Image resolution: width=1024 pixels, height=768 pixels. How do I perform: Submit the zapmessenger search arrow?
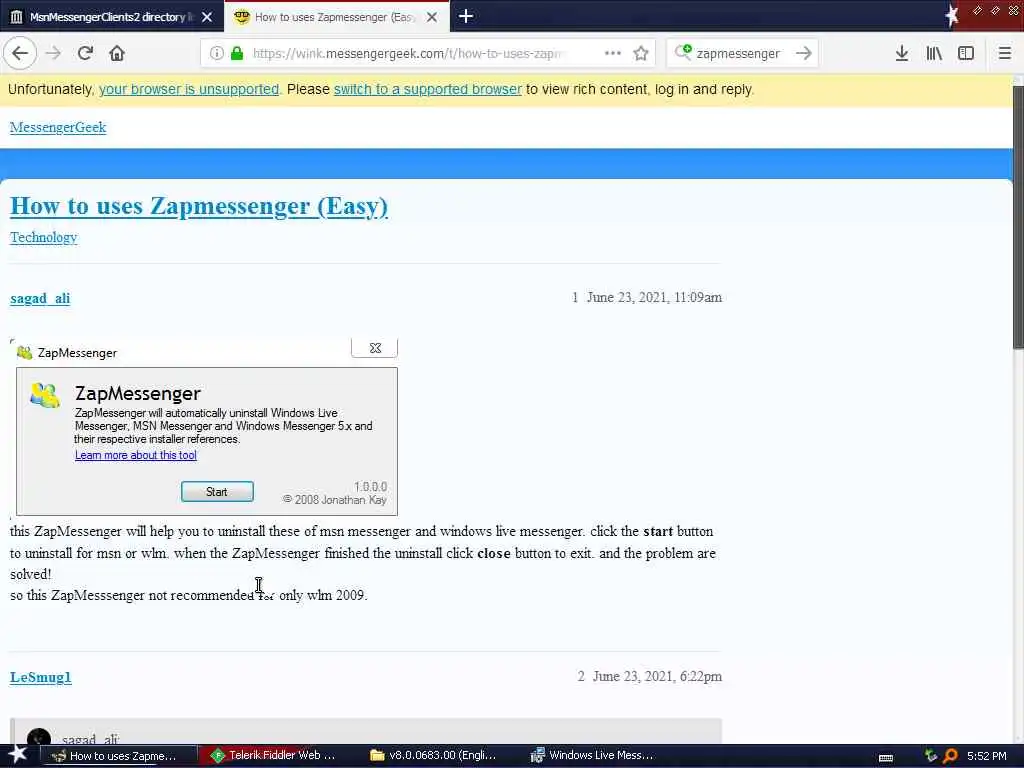coord(804,53)
